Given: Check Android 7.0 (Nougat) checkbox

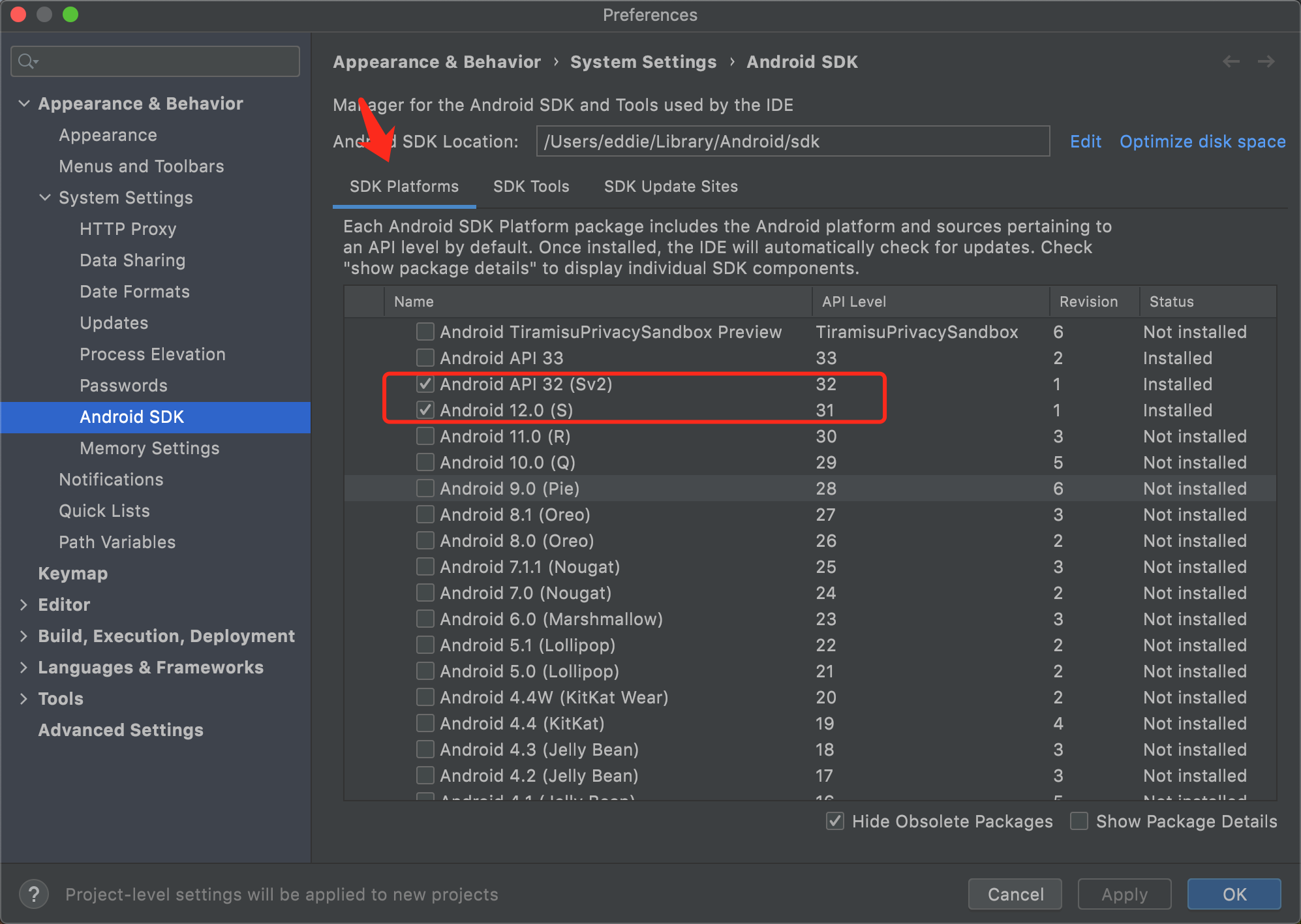Looking at the screenshot, I should (x=425, y=593).
